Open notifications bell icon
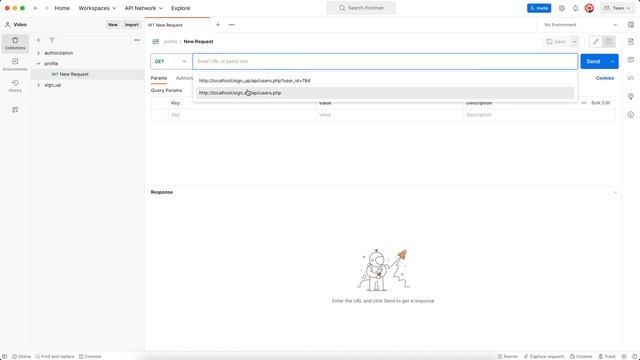The height and width of the screenshot is (360, 640). (x=575, y=8)
